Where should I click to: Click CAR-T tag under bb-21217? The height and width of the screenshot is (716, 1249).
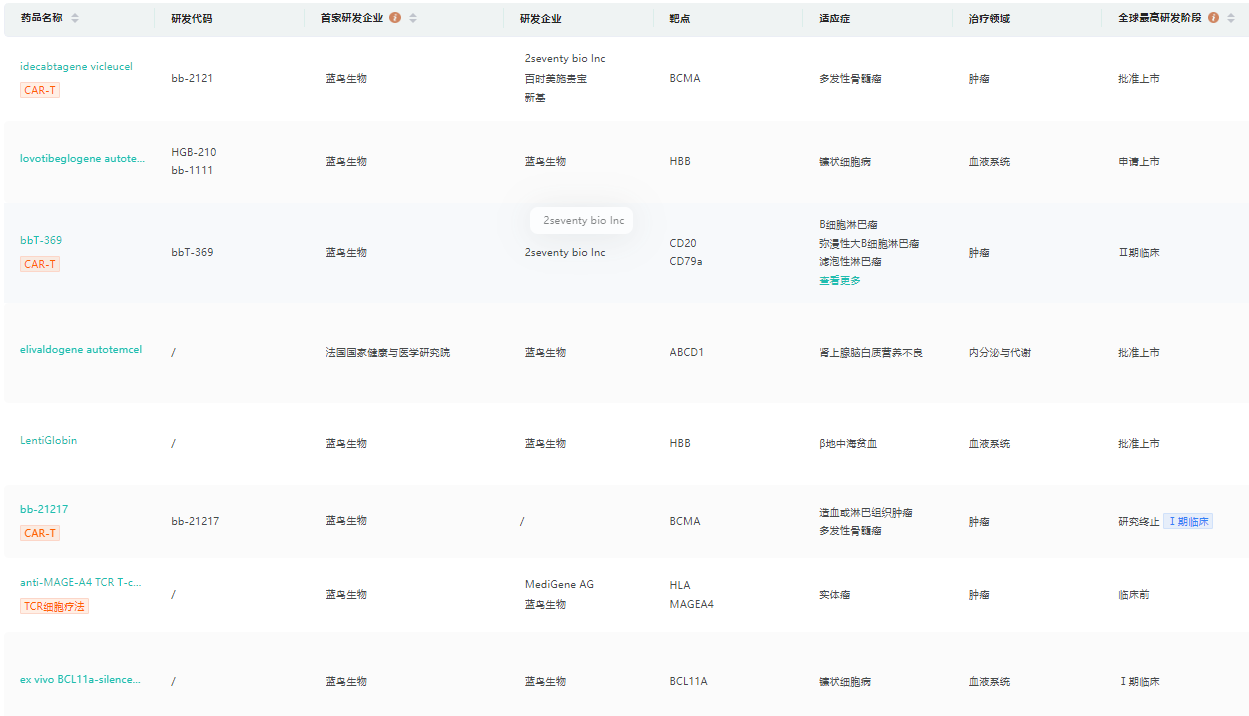coord(40,533)
